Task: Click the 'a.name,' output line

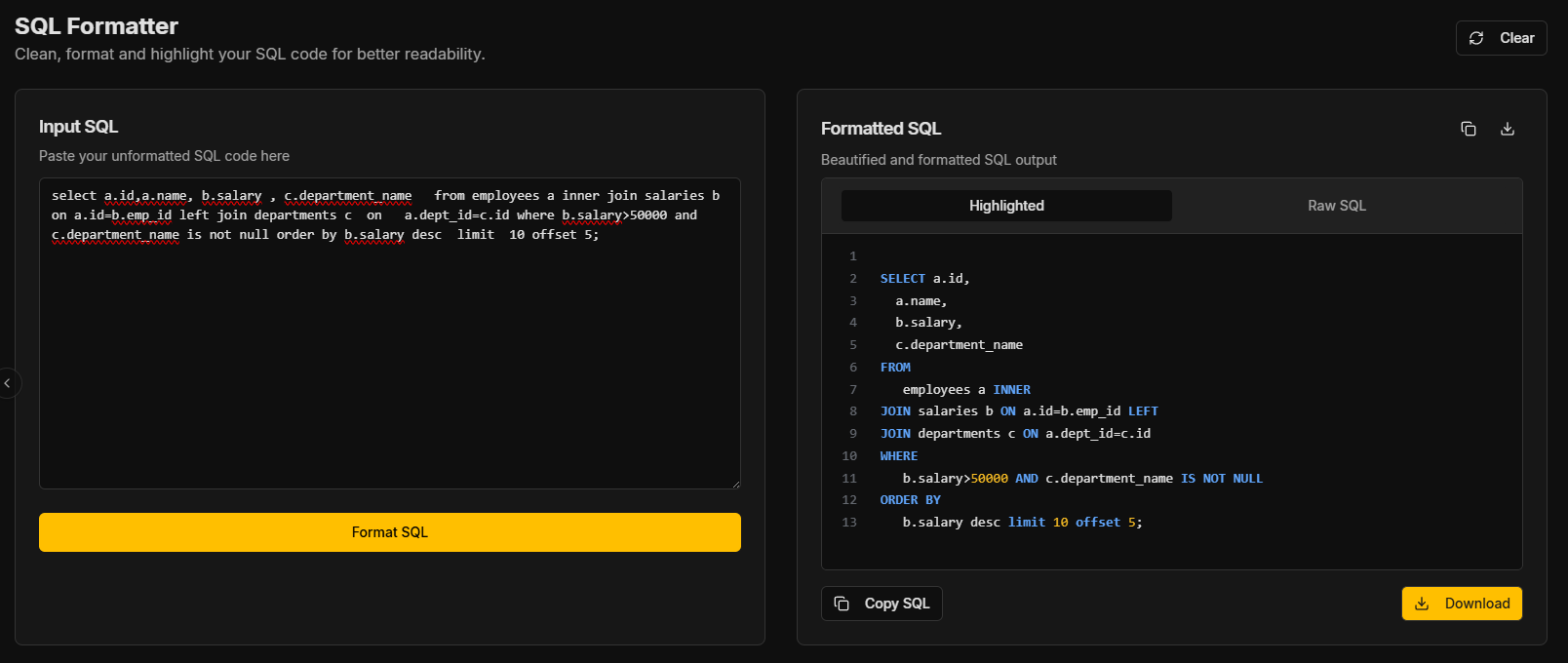Action: point(921,301)
